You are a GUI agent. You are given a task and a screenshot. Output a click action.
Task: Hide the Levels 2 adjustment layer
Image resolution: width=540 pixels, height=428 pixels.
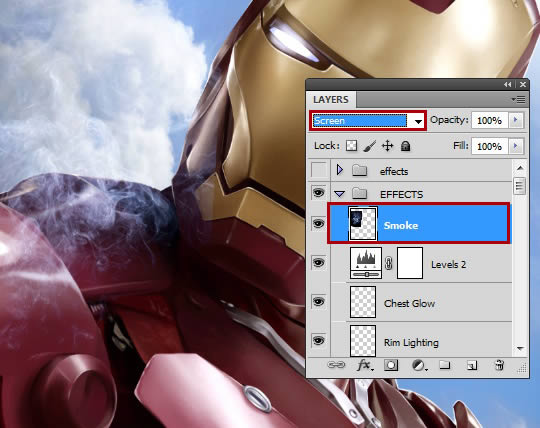click(x=318, y=263)
